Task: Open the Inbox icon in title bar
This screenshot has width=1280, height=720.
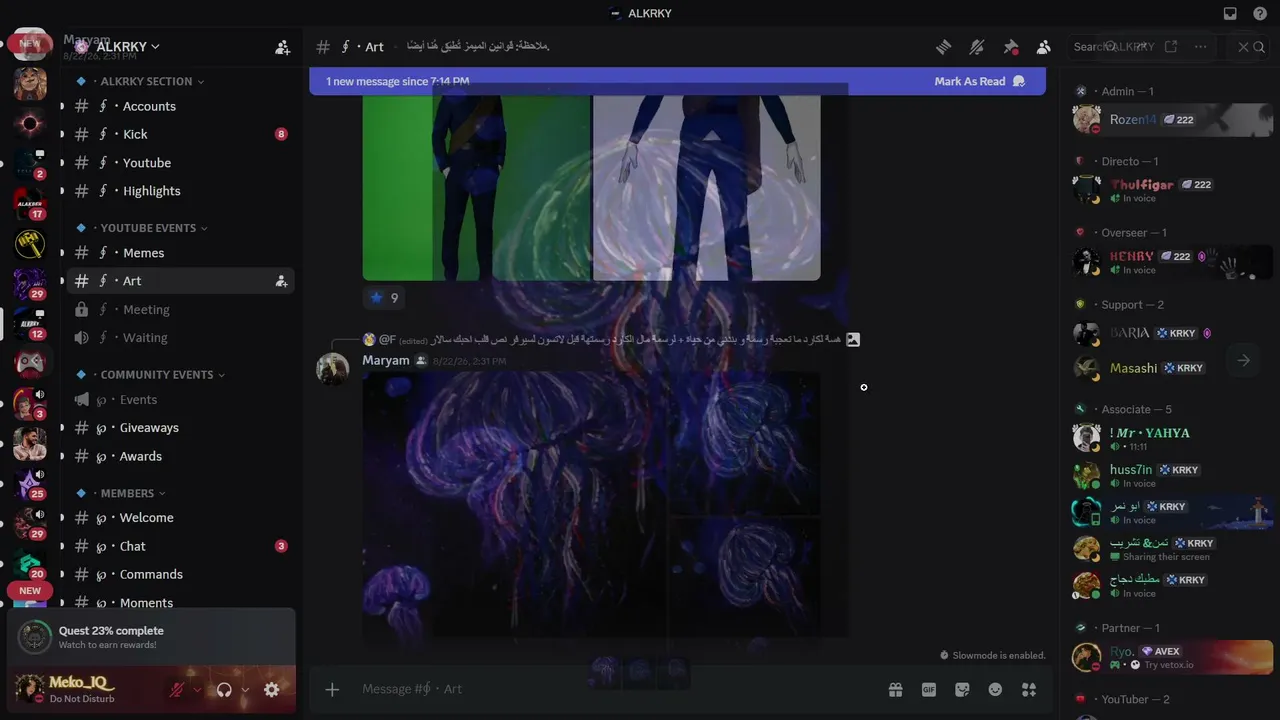Action: (x=1230, y=14)
